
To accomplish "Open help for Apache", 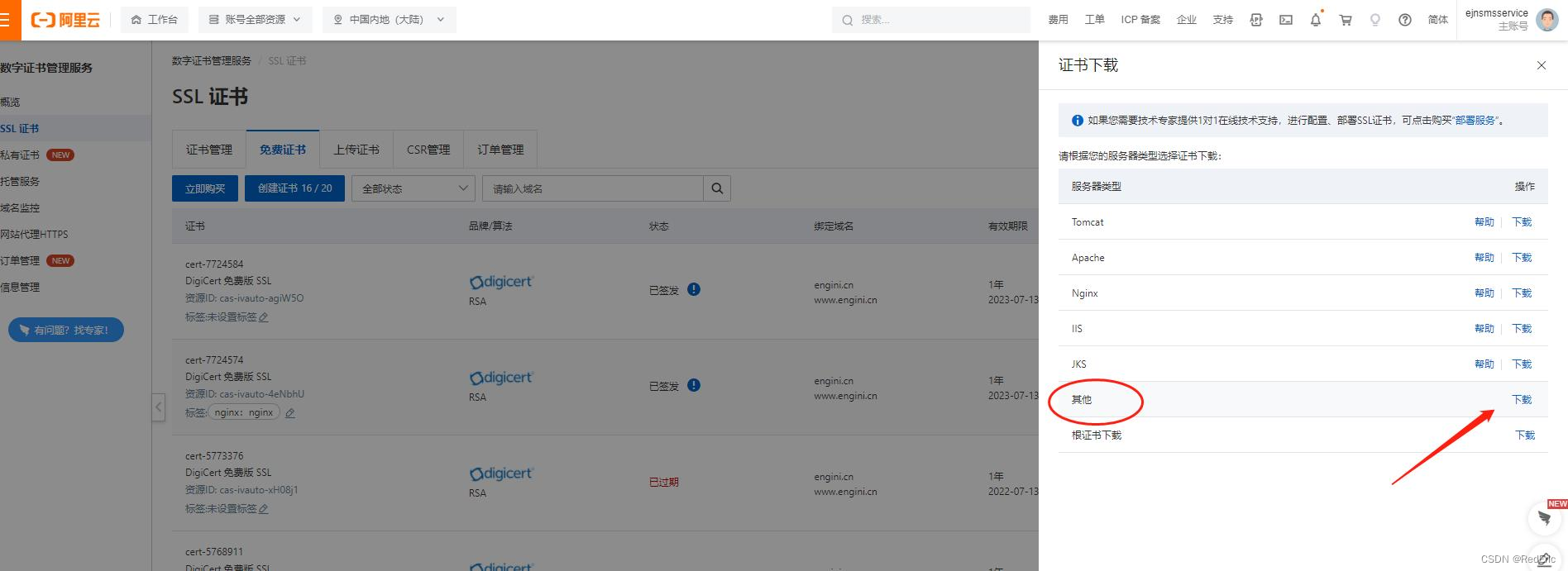I will (1484, 258).
